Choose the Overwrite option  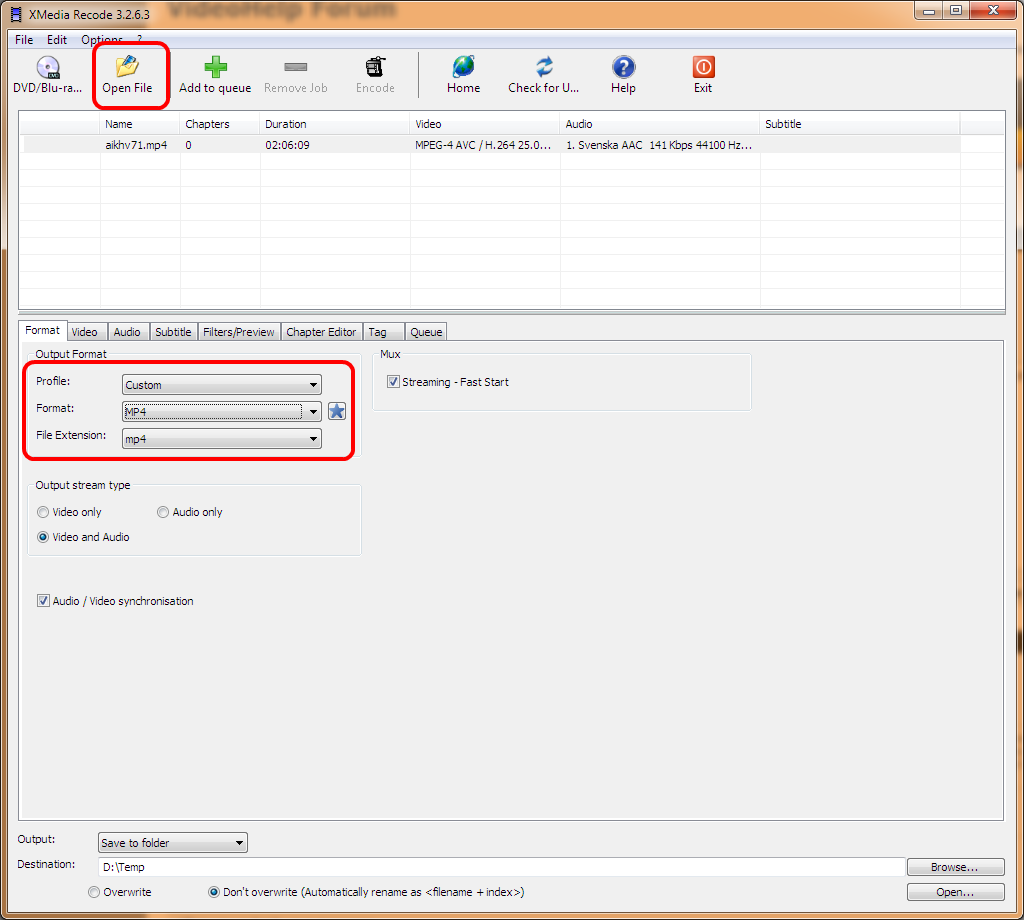pyautogui.click(x=94, y=892)
